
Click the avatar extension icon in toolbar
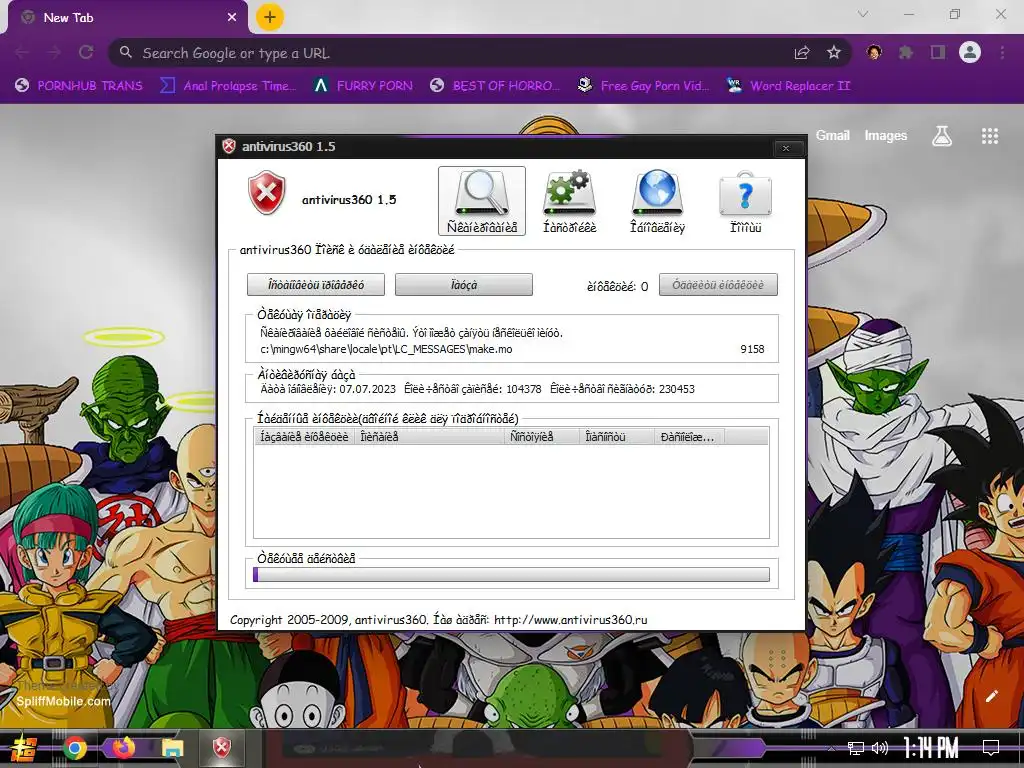(874, 52)
